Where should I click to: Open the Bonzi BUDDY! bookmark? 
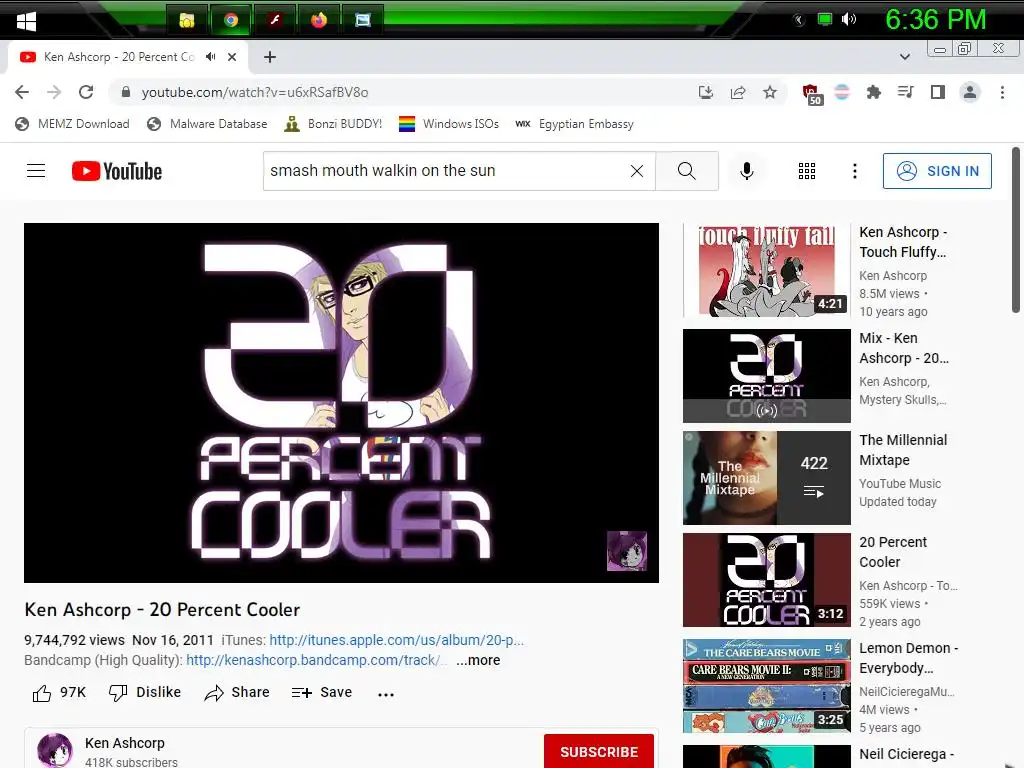(x=333, y=124)
